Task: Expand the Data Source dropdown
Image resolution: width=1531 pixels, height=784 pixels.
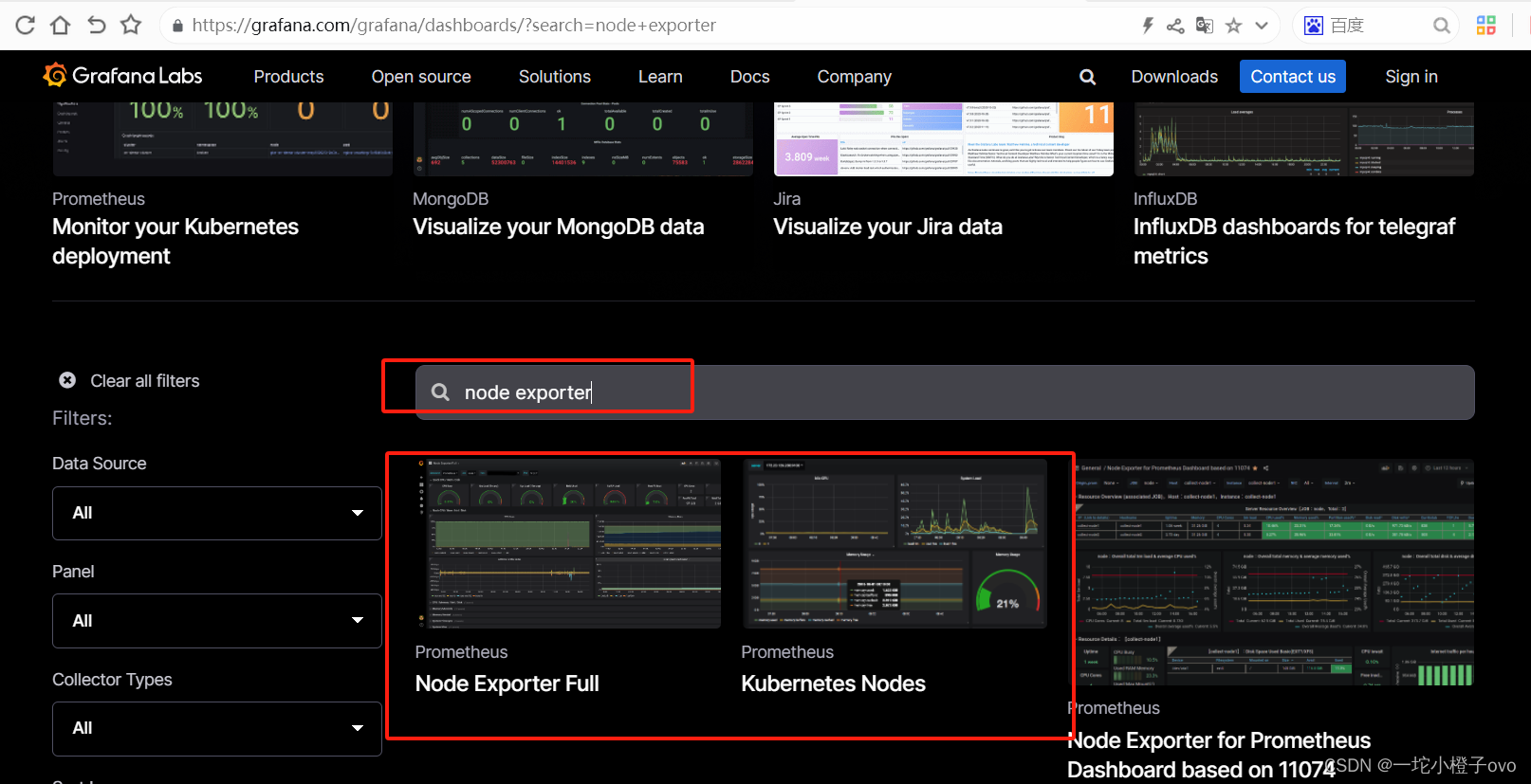Action: tap(217, 513)
